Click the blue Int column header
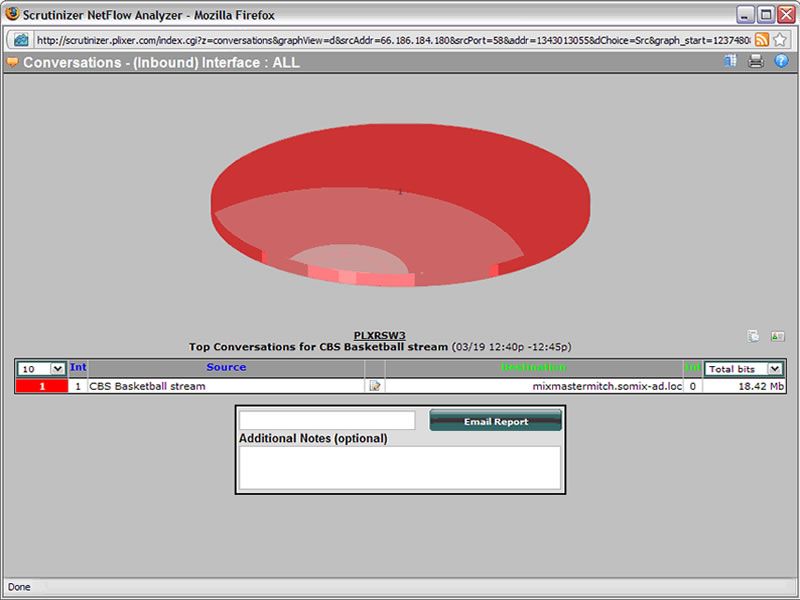 click(78, 367)
